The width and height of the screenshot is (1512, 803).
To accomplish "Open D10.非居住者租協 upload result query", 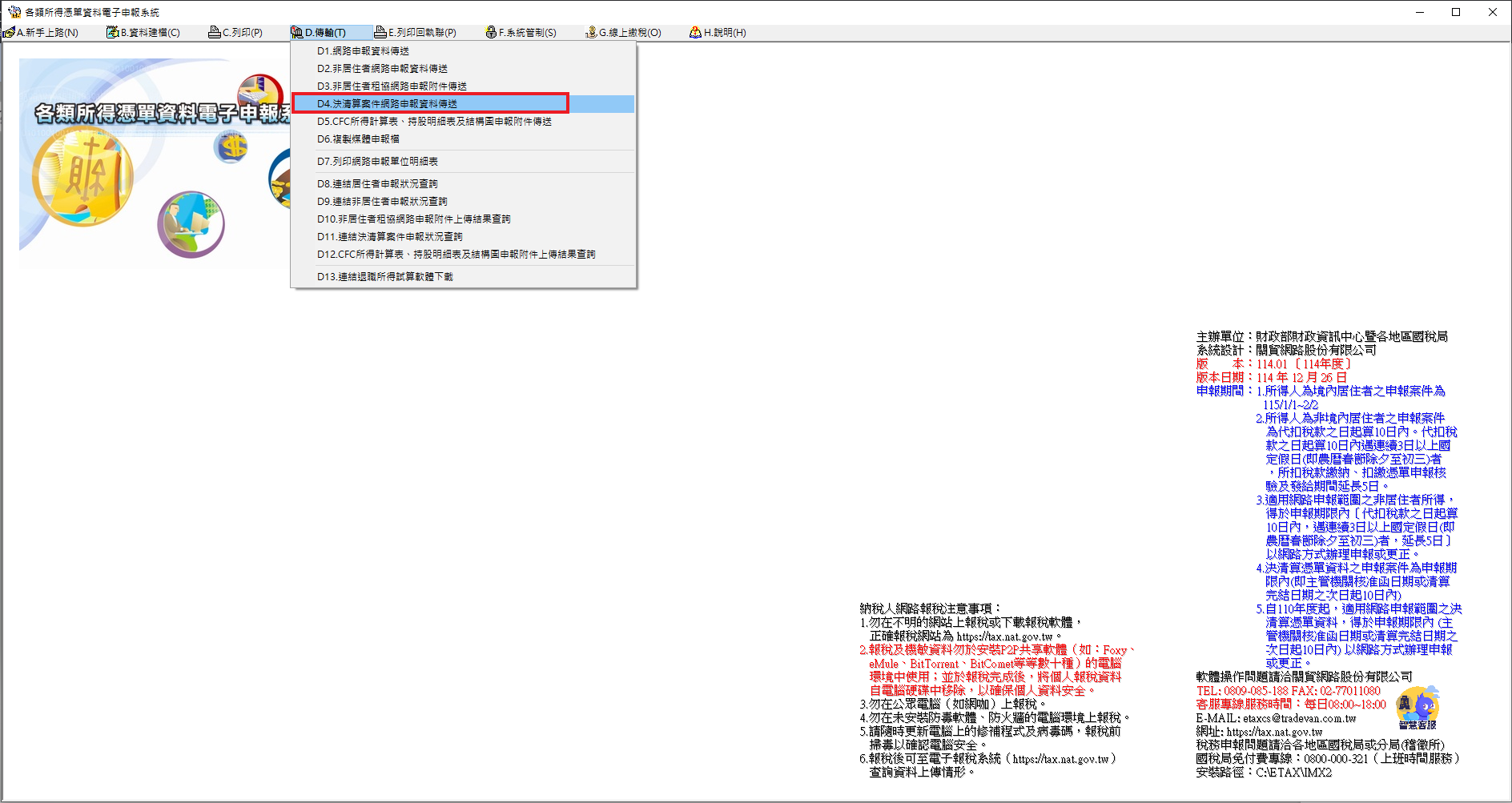I will tap(413, 219).
